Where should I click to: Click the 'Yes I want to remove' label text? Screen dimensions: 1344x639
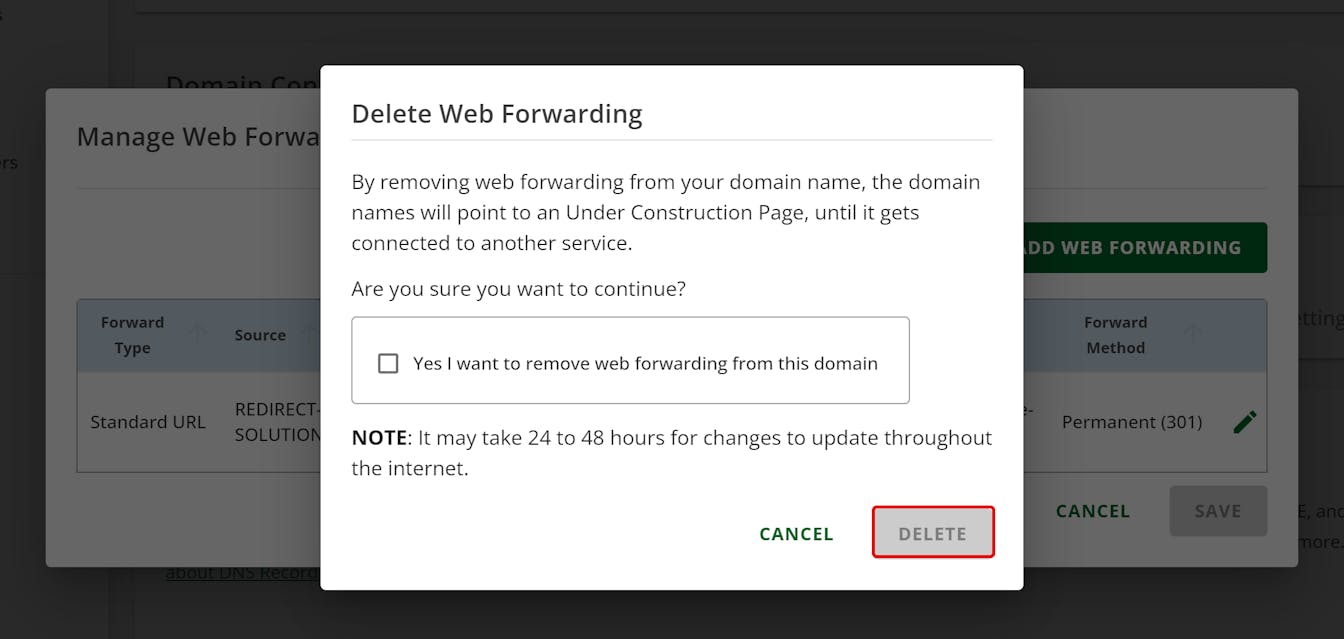click(x=645, y=363)
